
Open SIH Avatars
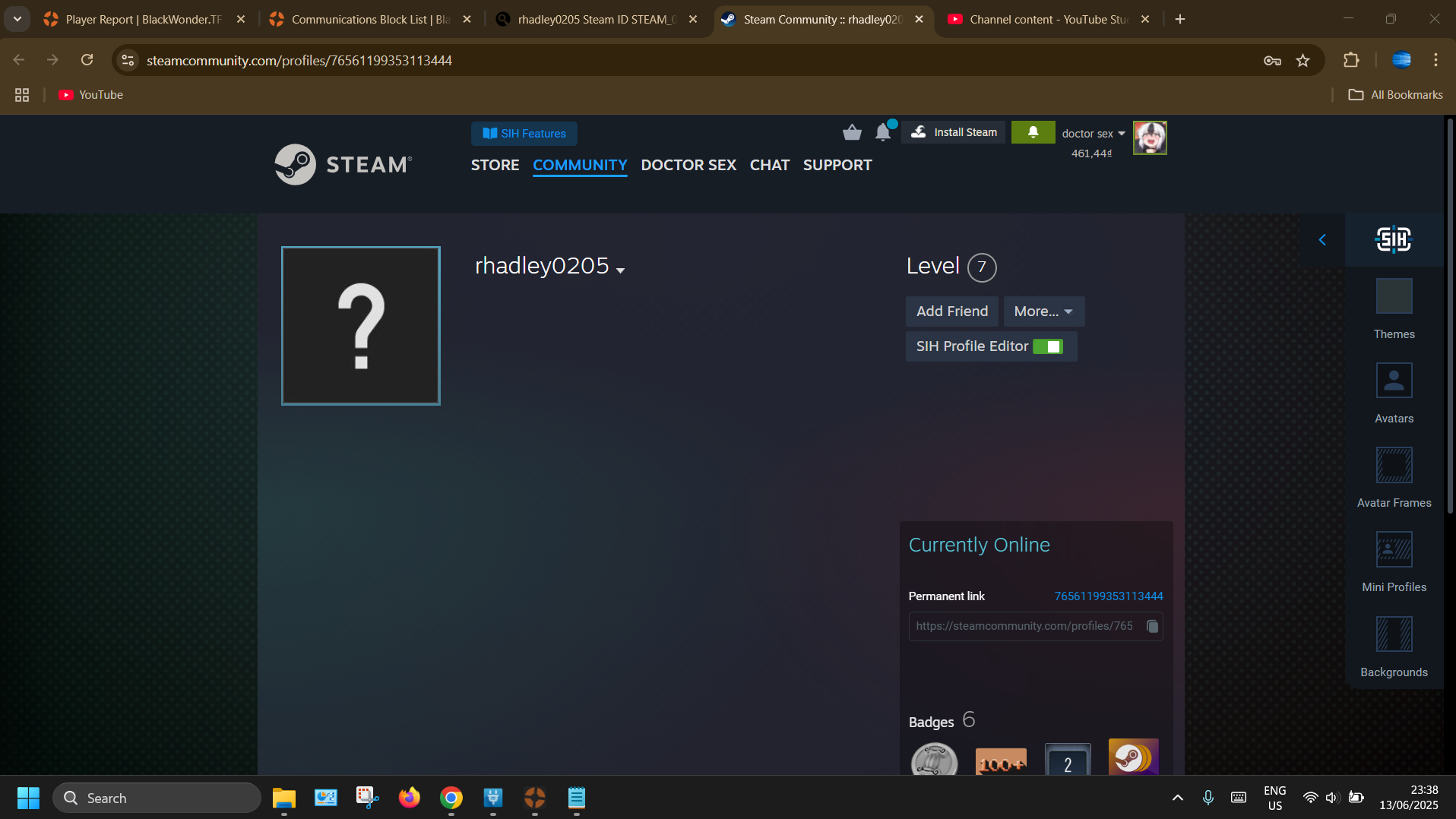tap(1394, 393)
